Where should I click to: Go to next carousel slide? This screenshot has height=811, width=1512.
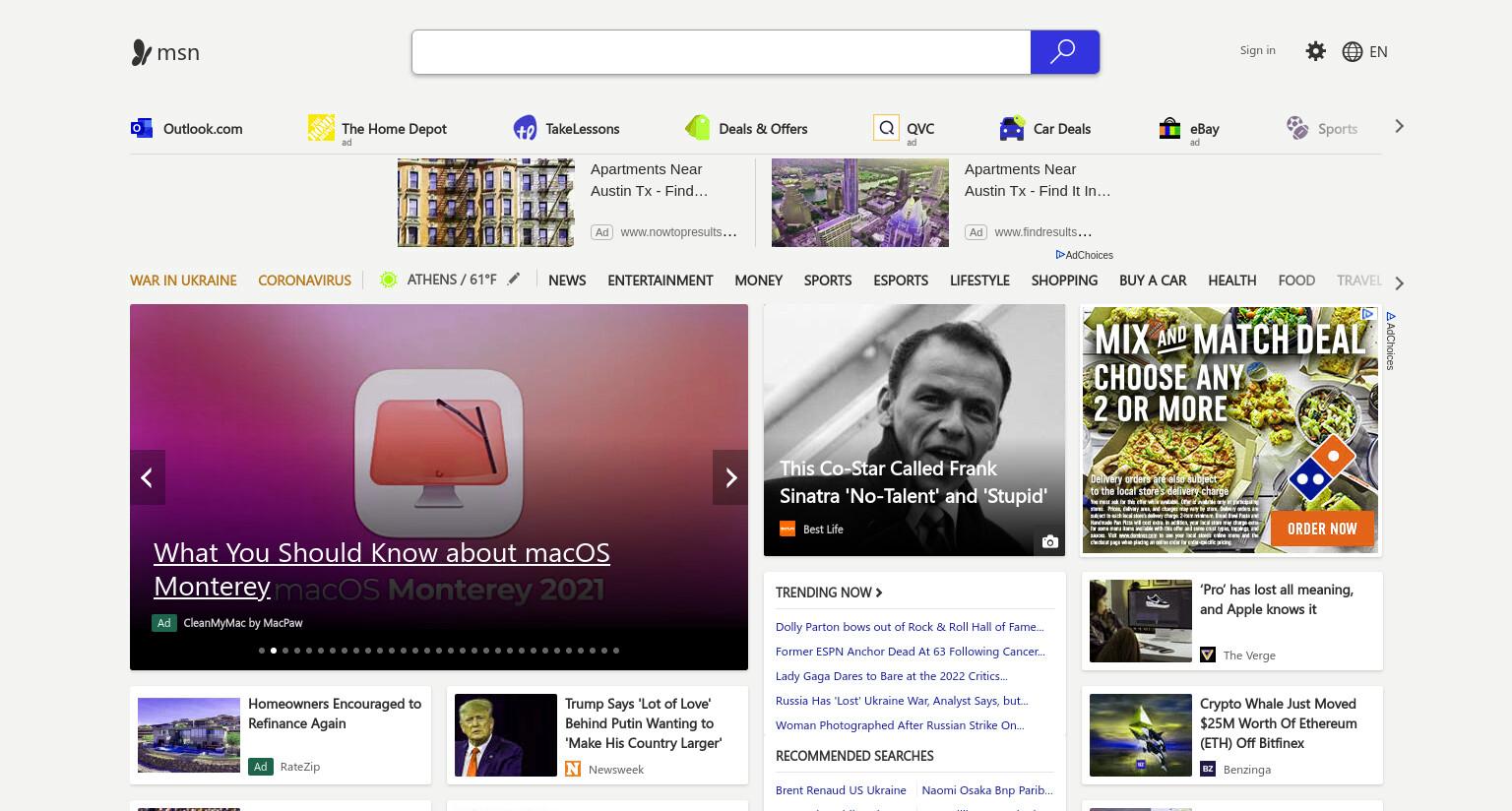coord(730,477)
